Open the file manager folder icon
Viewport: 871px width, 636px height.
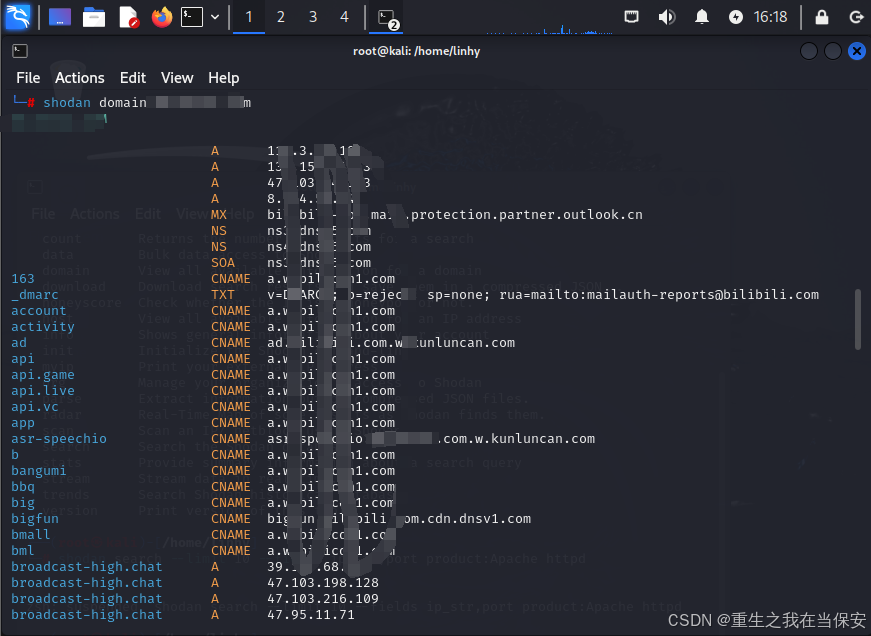pyautogui.click(x=94, y=17)
